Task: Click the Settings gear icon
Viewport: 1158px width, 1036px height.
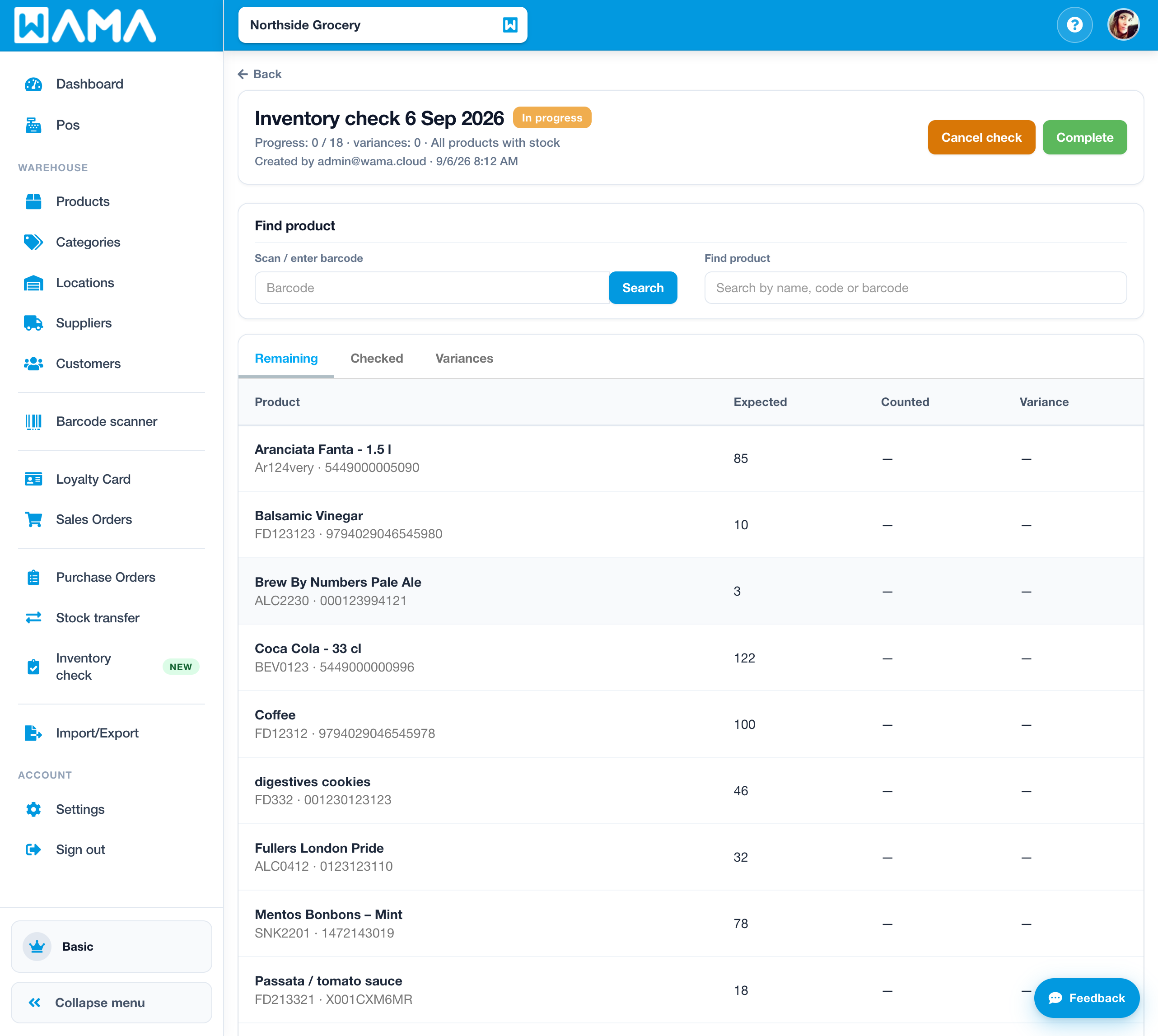Action: 33,809
